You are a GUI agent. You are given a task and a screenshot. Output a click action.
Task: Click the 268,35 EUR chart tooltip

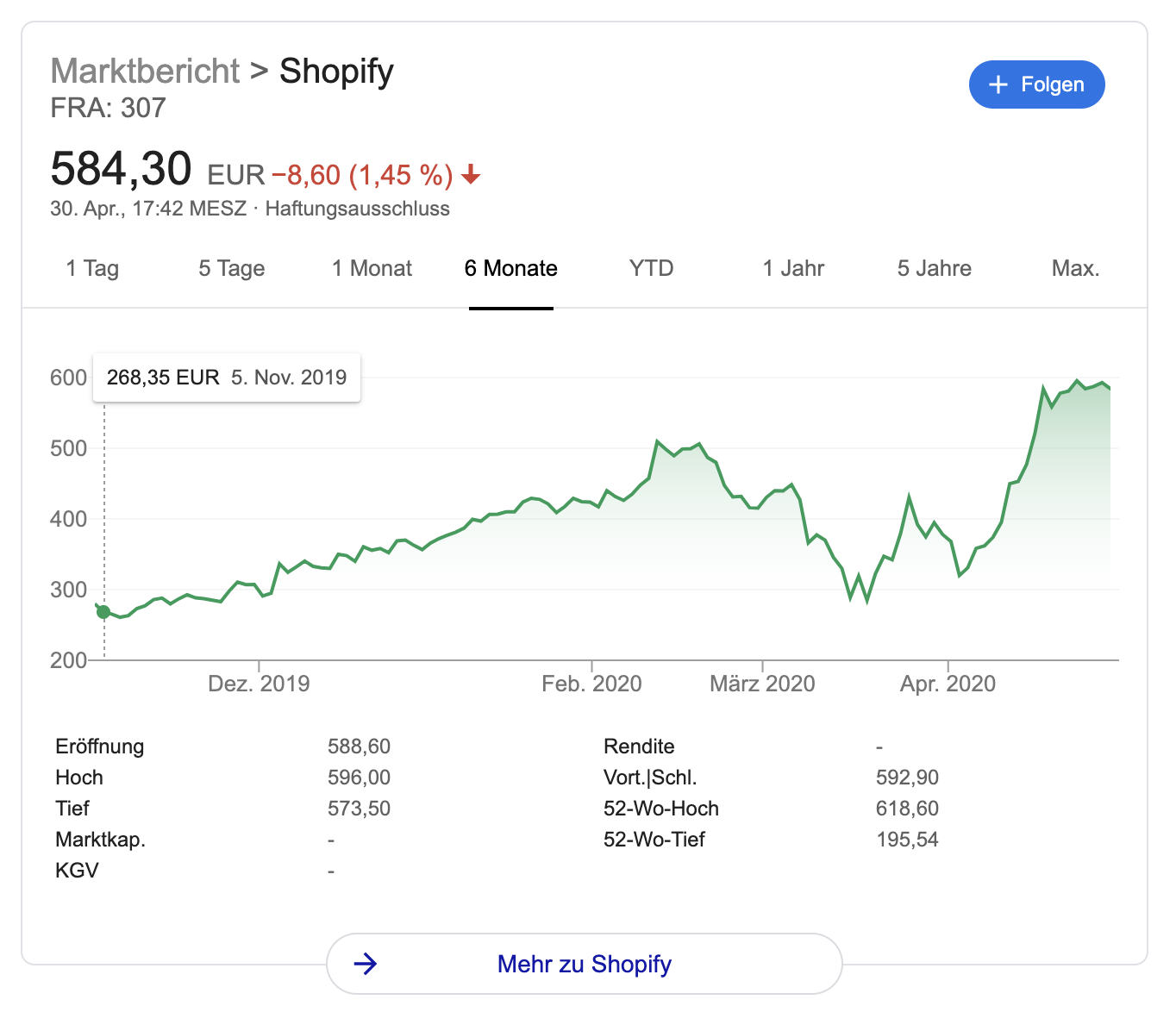click(226, 378)
